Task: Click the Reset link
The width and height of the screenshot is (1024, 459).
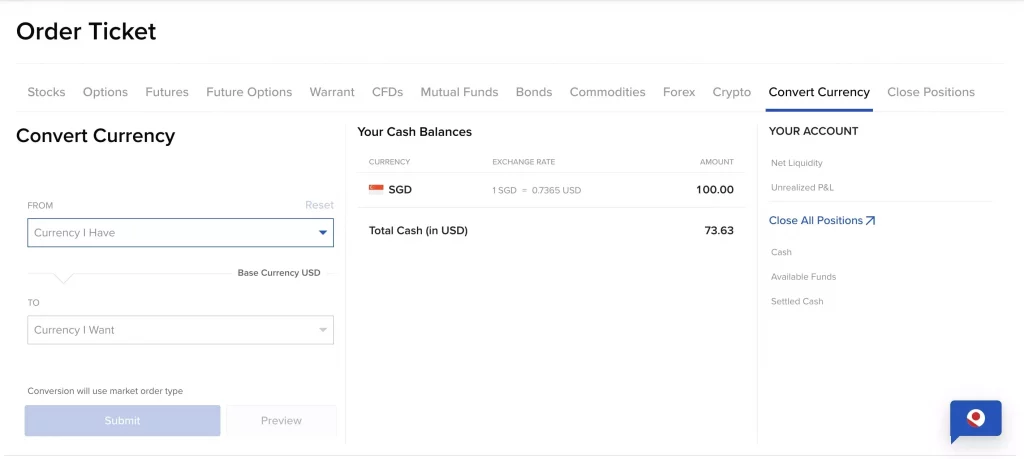Action: pyautogui.click(x=319, y=205)
